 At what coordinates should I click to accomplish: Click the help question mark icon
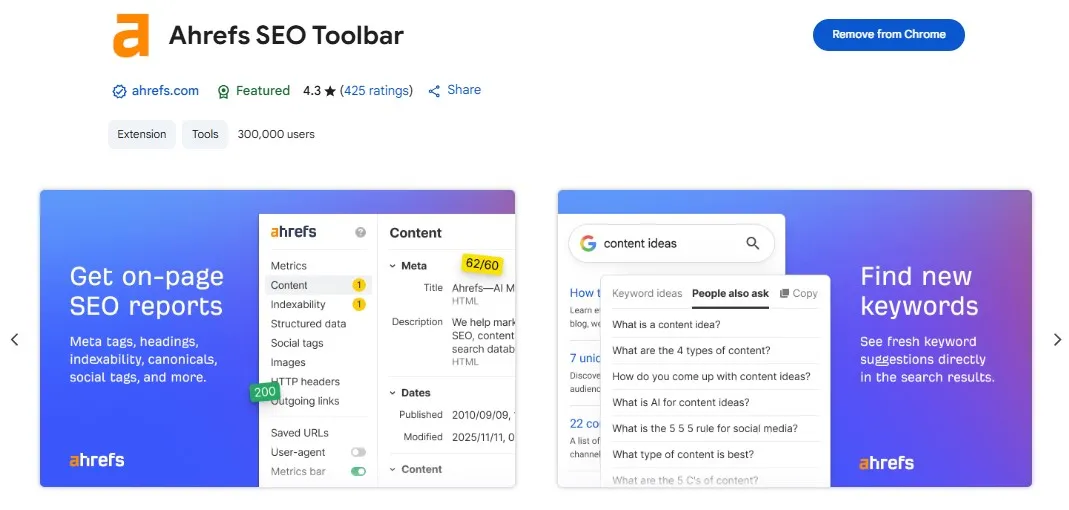[x=360, y=232]
